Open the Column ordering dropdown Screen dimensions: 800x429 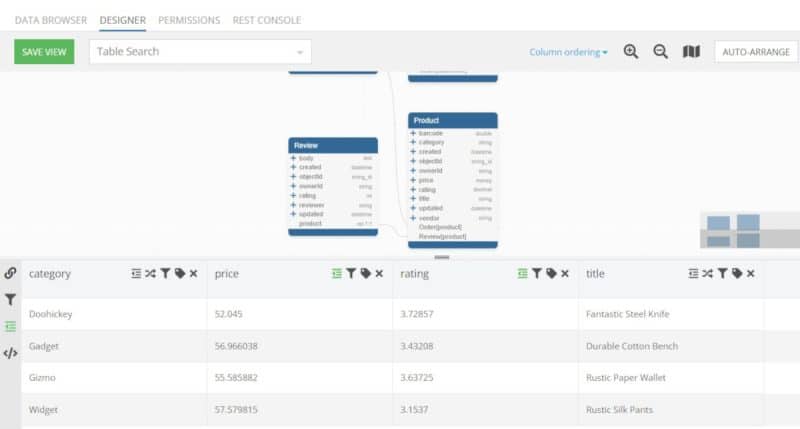(568, 52)
